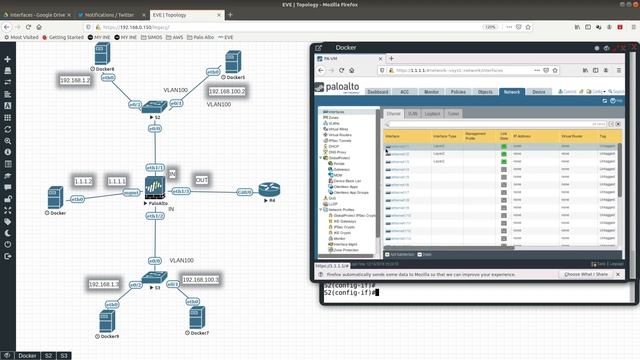Select the Docker server node left of PaloAlto

[55, 198]
